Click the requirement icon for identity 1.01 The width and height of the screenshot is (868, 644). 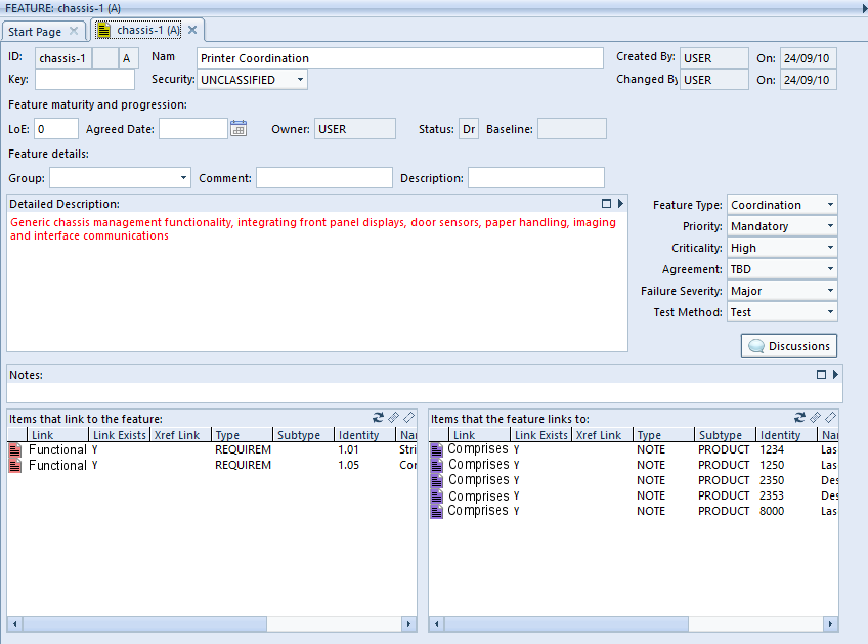[15, 450]
